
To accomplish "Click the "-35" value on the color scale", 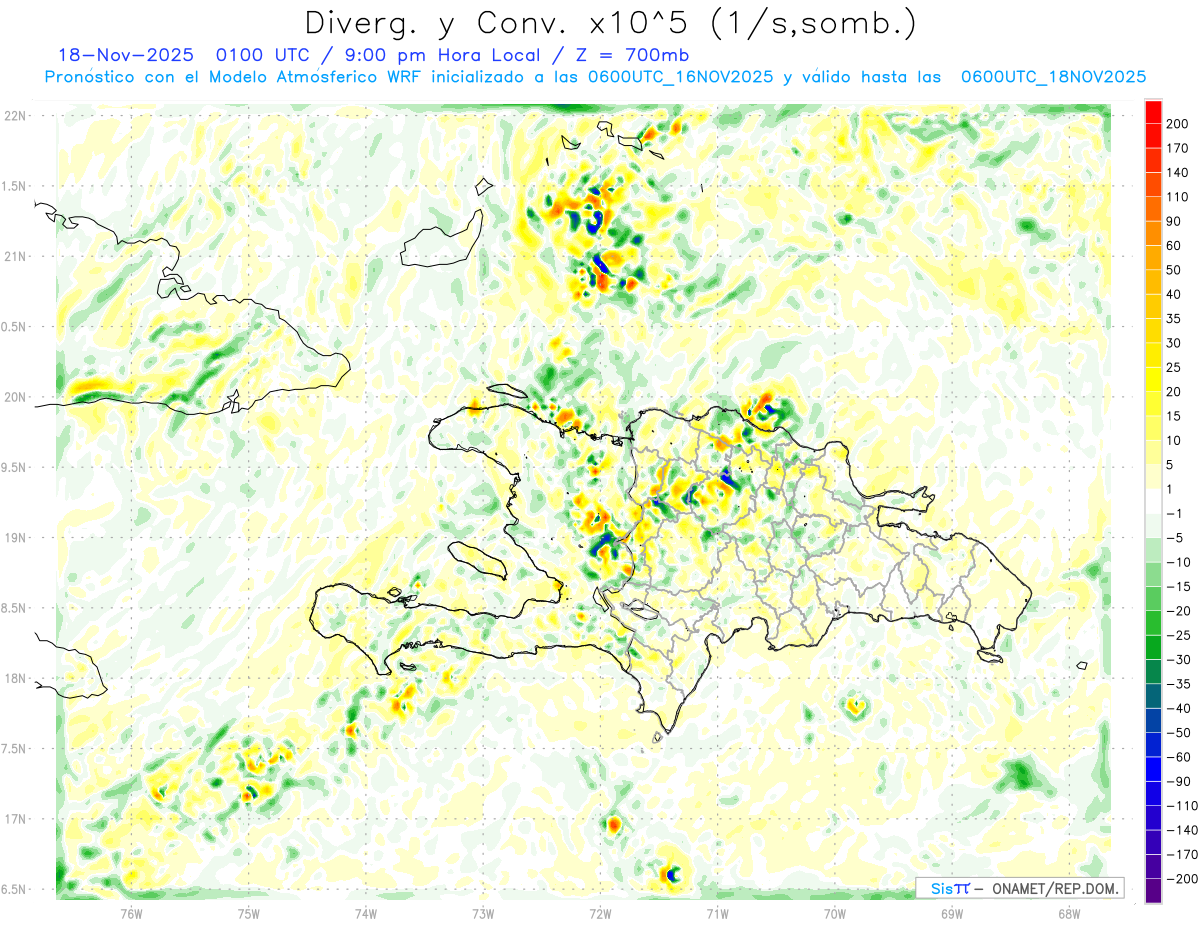I will tap(1180, 683).
